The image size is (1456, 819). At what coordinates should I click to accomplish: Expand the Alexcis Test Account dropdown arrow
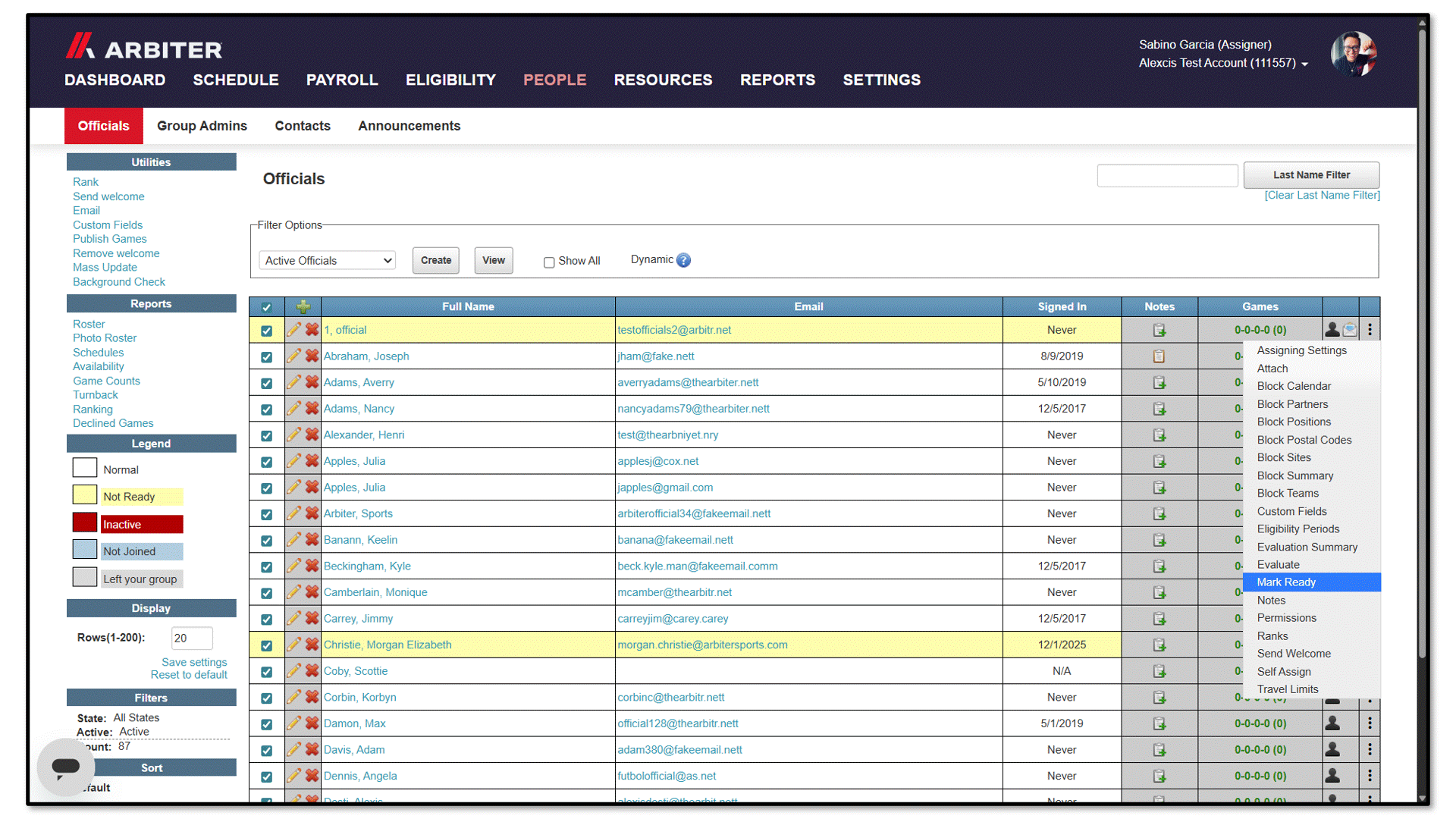[1304, 64]
